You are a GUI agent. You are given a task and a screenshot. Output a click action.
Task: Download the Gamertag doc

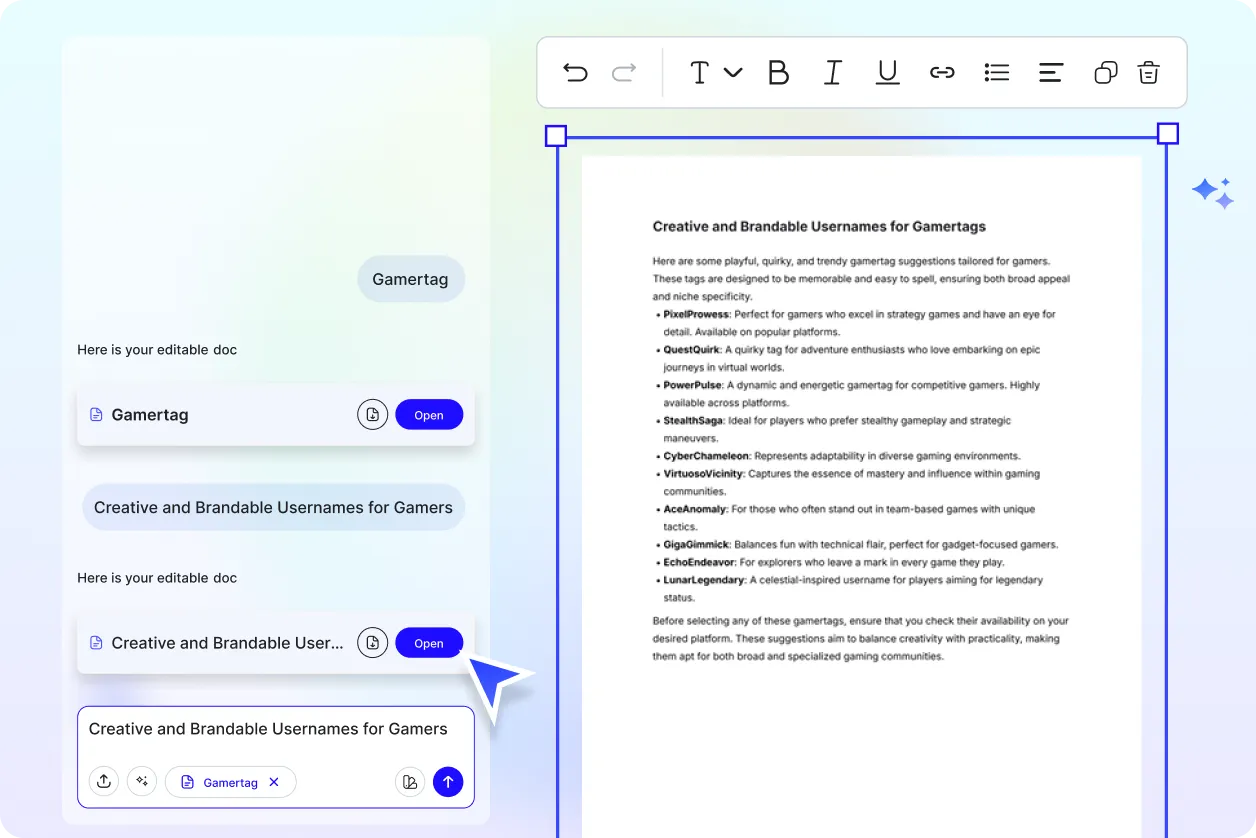pos(372,415)
